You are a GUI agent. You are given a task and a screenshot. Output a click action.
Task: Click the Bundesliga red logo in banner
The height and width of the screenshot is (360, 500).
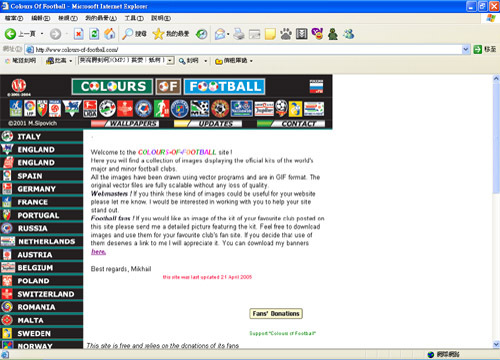coord(90,108)
